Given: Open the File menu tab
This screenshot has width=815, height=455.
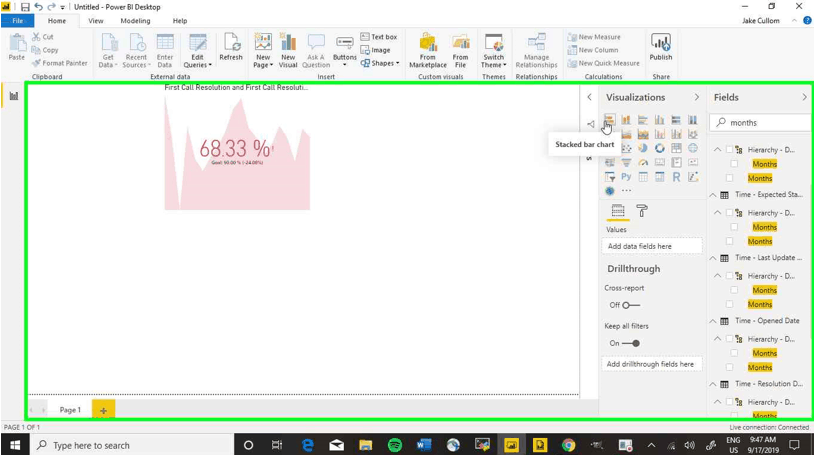Looking at the screenshot, I should (18, 21).
